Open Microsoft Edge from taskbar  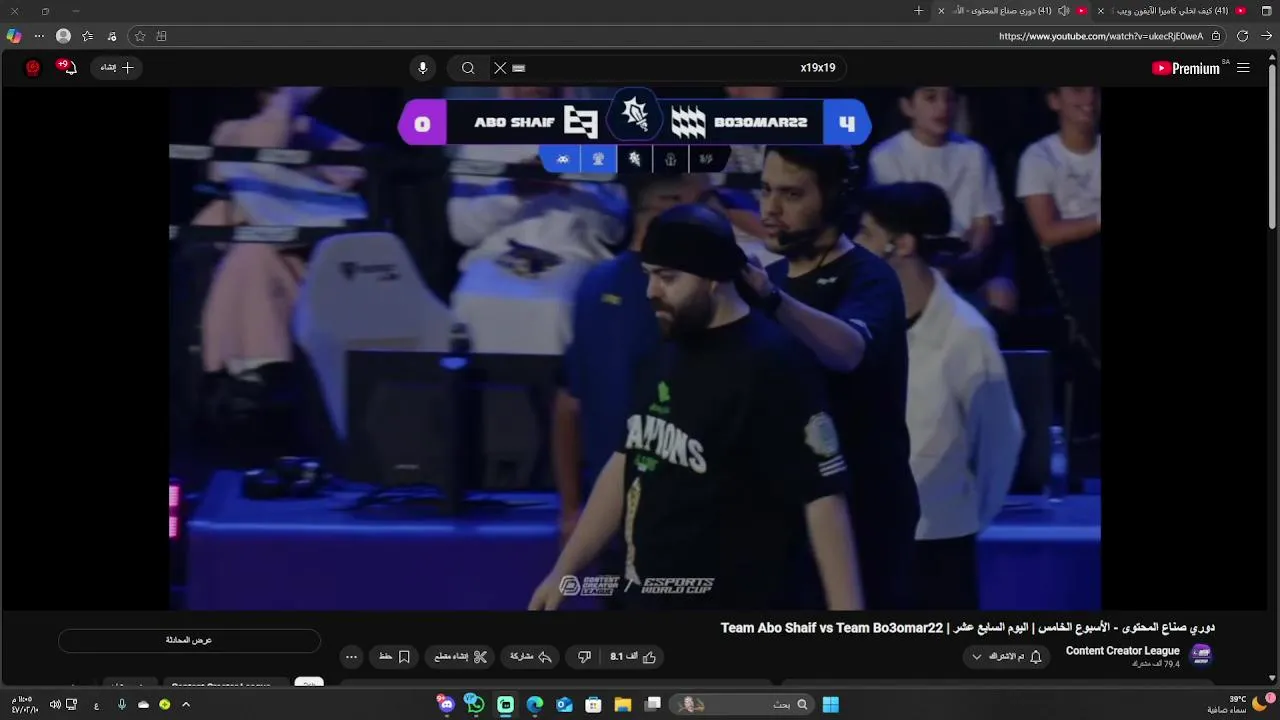point(535,705)
